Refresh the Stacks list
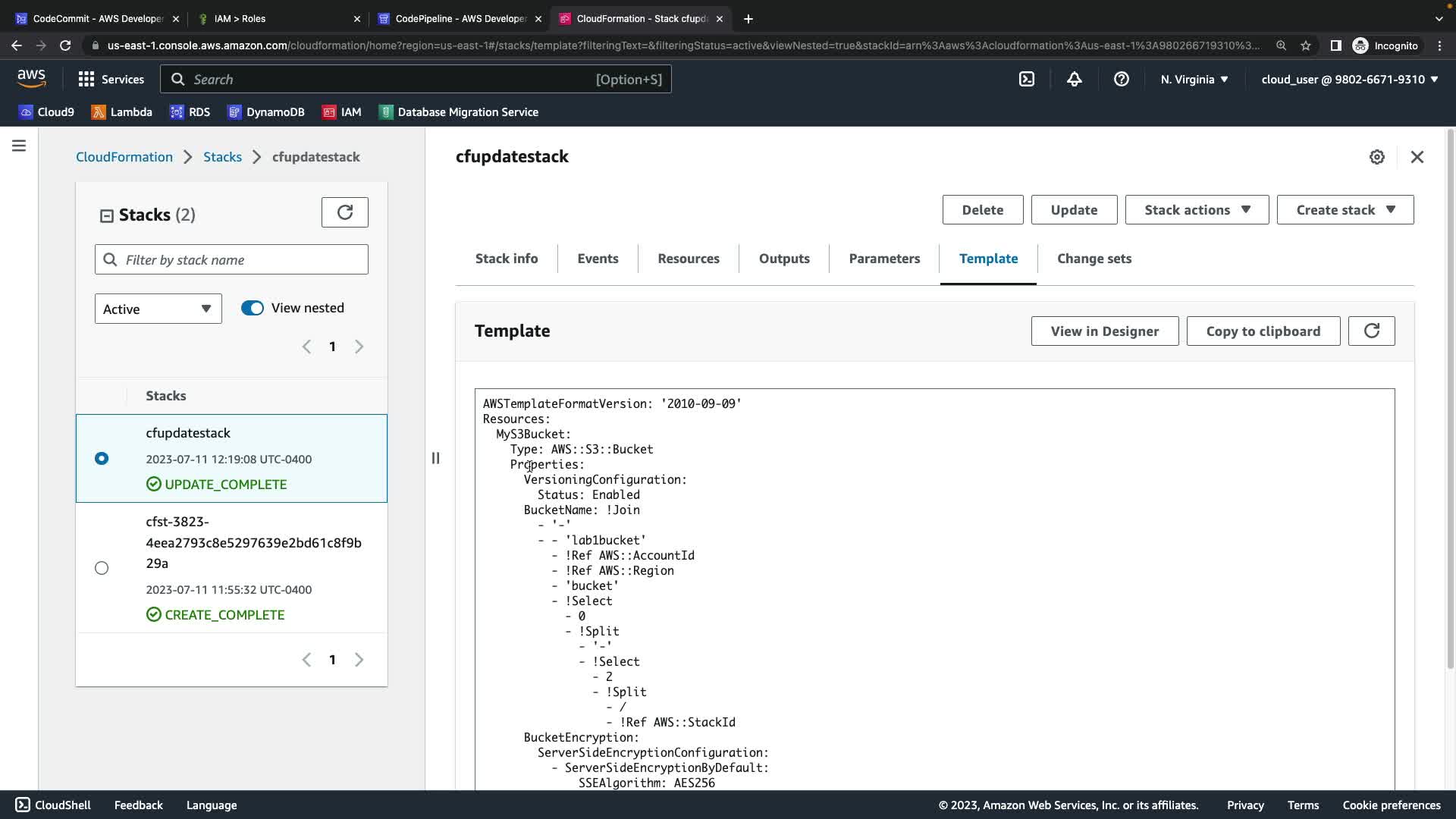 point(344,212)
